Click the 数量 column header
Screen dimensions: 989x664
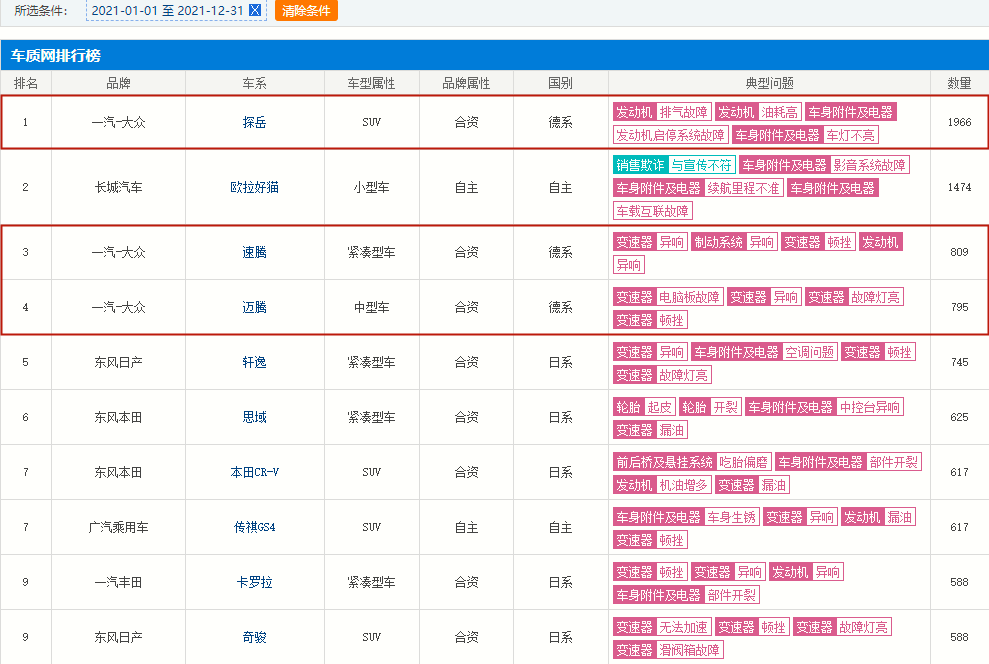(x=959, y=83)
